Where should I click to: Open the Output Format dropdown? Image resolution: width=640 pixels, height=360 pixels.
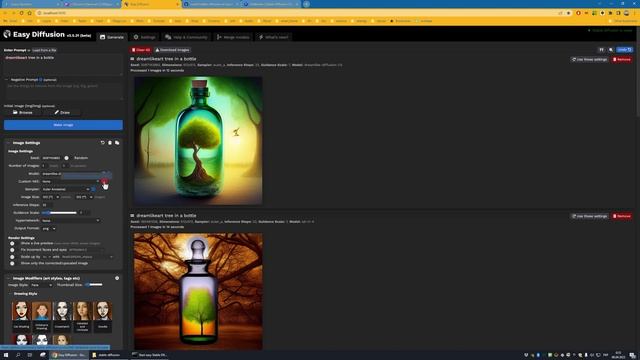49,229
